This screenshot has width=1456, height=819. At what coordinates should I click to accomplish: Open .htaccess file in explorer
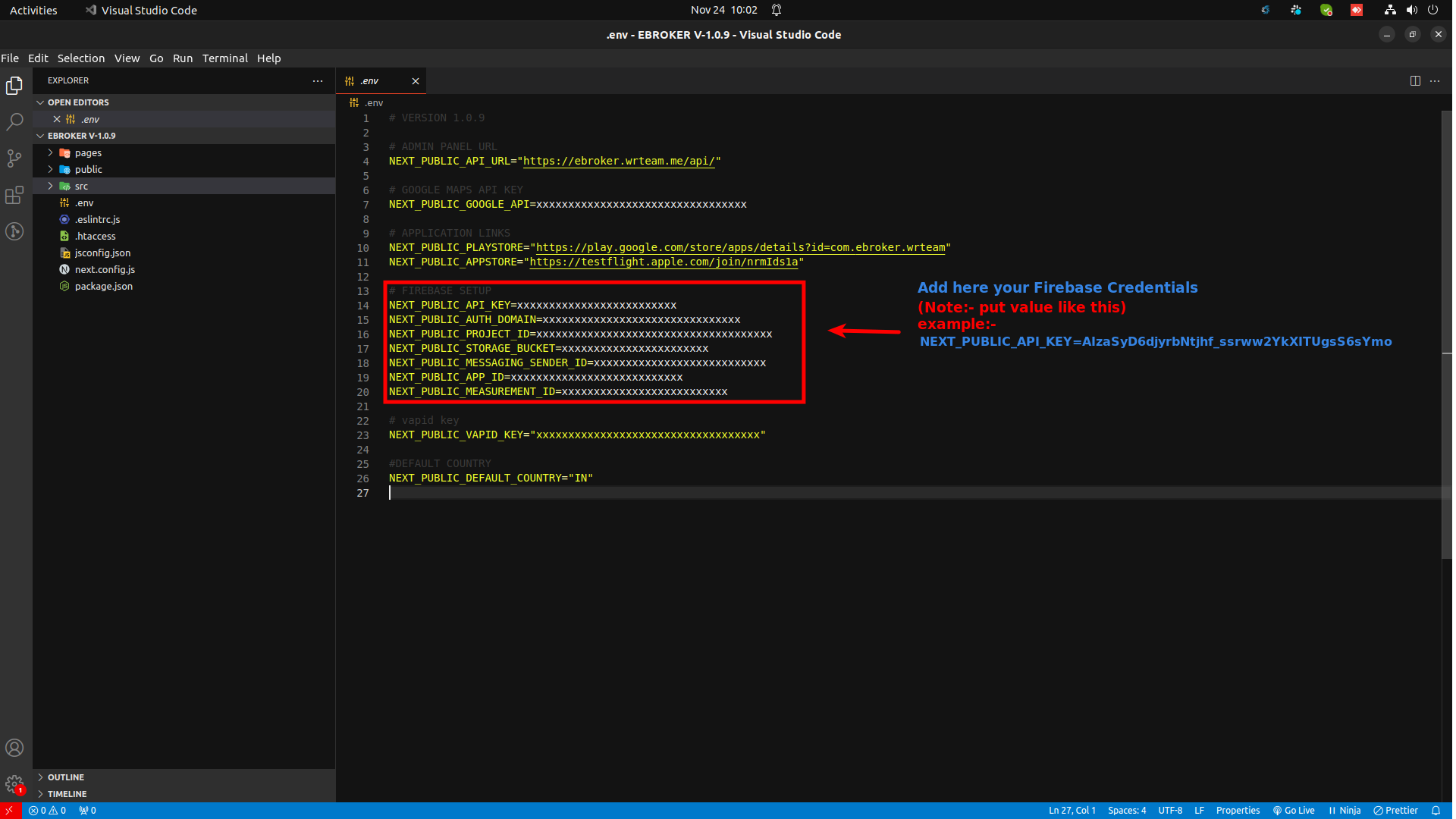coord(184,236)
